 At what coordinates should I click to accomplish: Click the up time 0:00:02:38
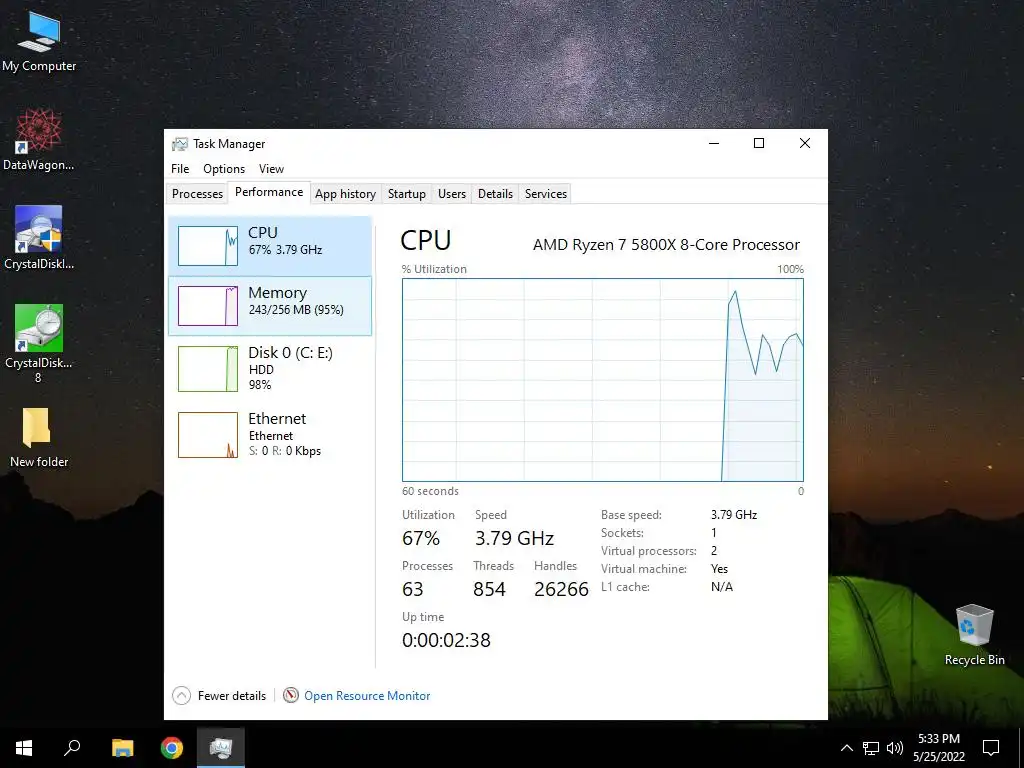(x=446, y=640)
